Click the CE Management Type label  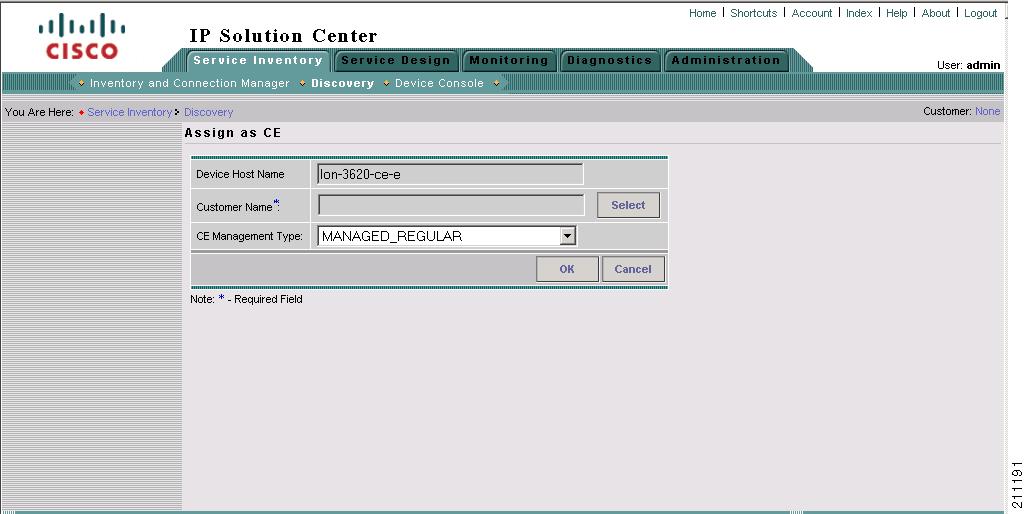pos(249,236)
